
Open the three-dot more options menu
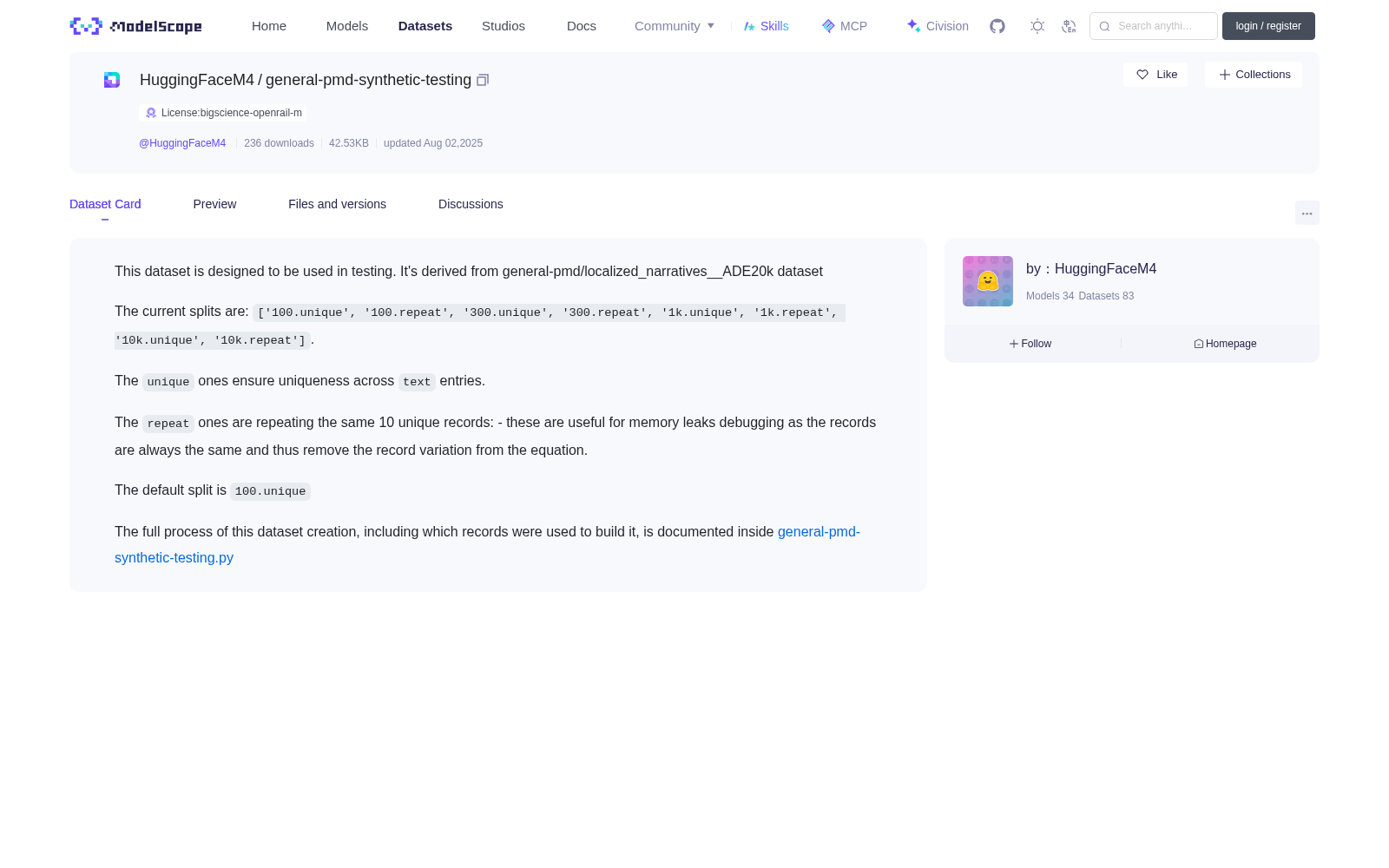(1307, 214)
